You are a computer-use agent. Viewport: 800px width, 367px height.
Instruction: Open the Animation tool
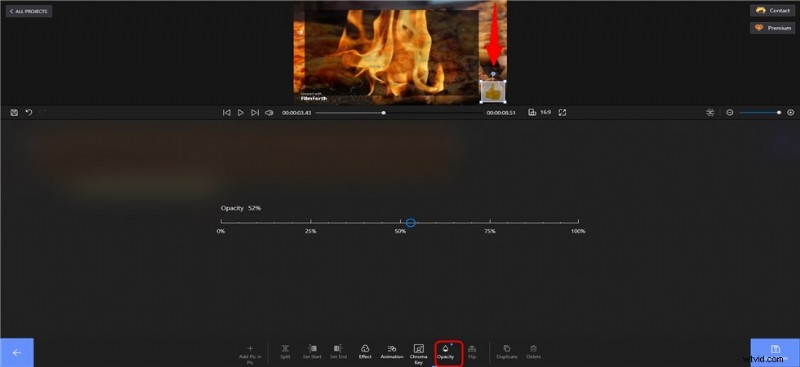392,351
